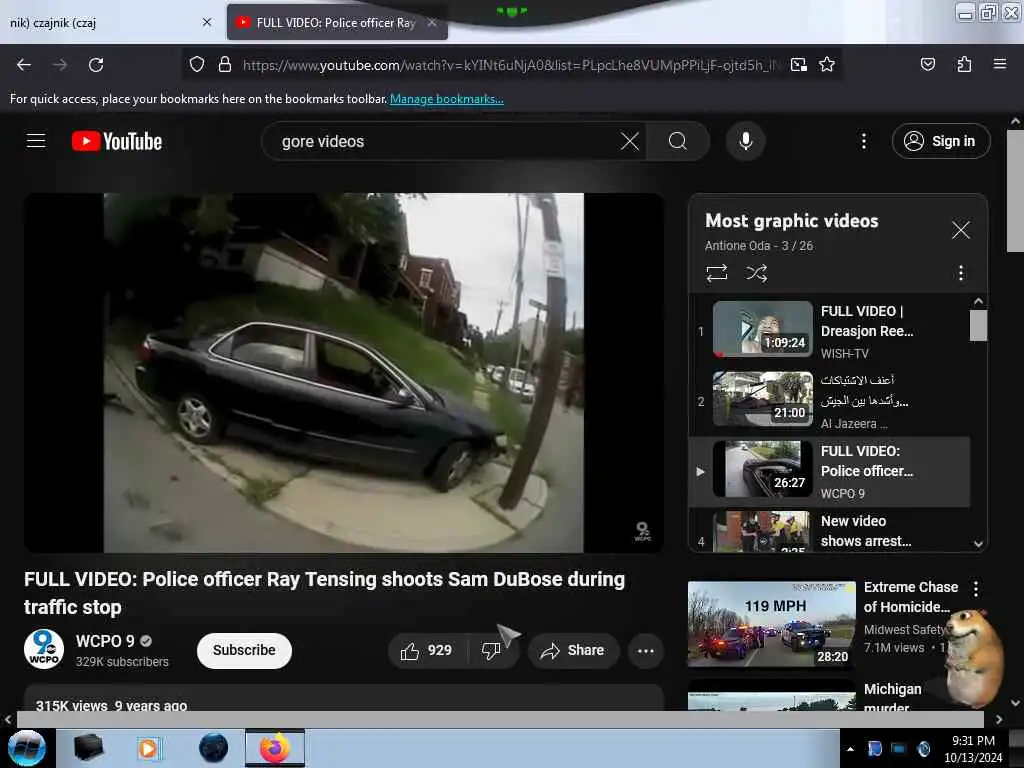Screen dimensions: 1024x768
Task: Play FULL VIDEO Dreasjon Reed playlist item
Action: [x=829, y=330]
